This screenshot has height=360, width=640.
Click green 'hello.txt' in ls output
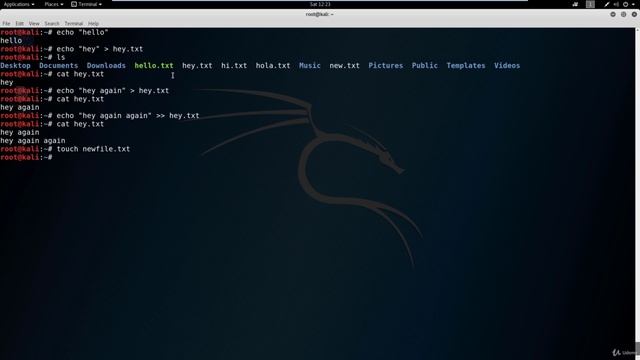(x=154, y=66)
